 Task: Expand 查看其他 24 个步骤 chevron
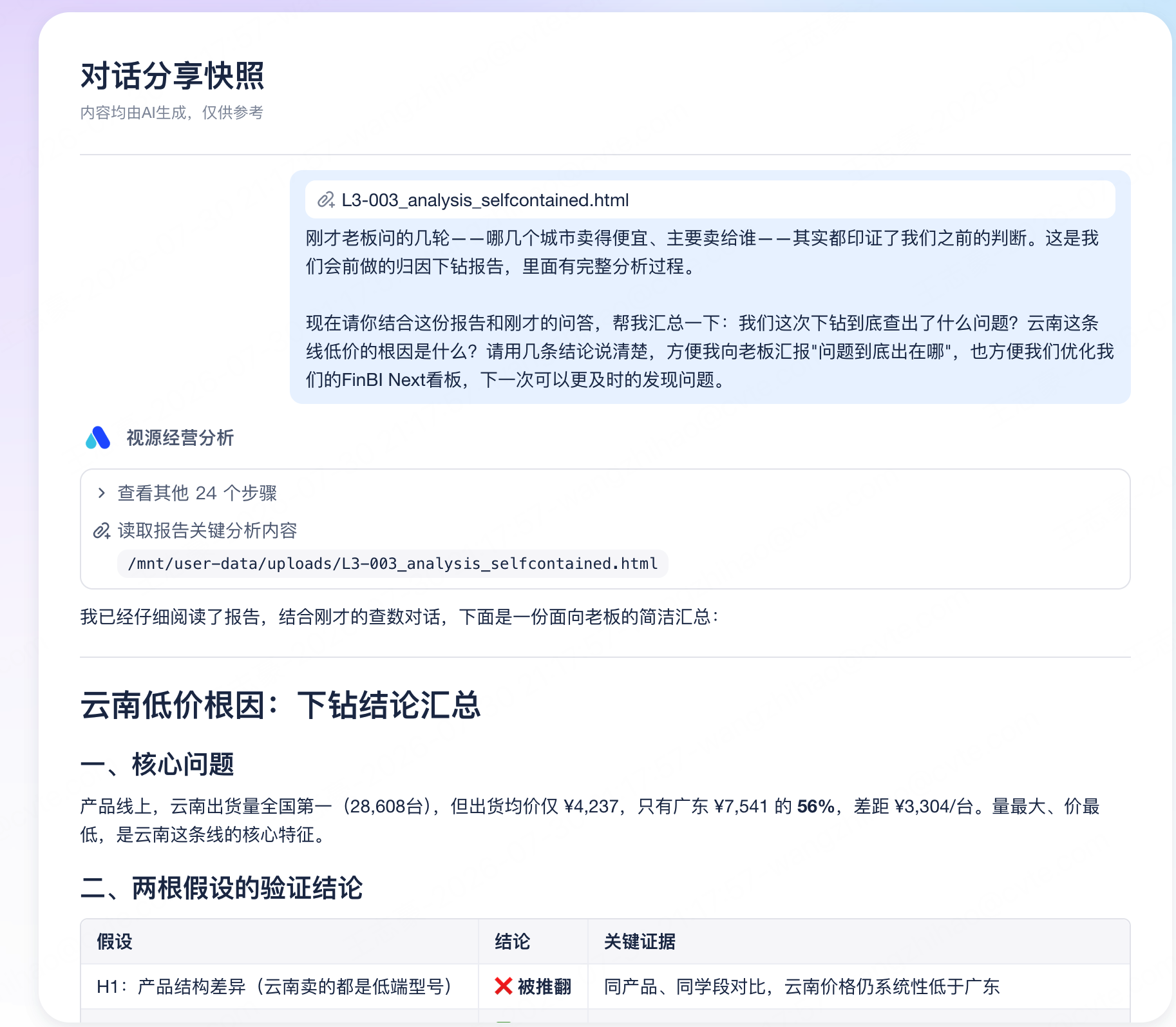coord(101,493)
